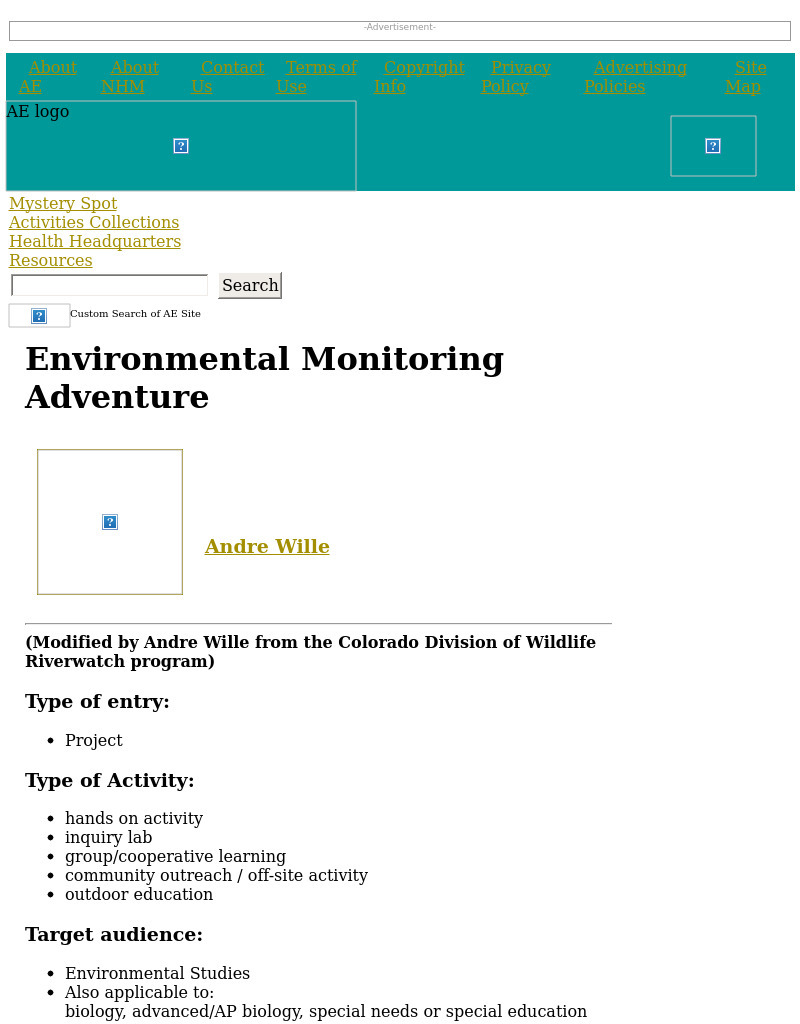Click inside the search text field
Viewport: 800px width, 1024px height.
pyautogui.click(x=109, y=285)
